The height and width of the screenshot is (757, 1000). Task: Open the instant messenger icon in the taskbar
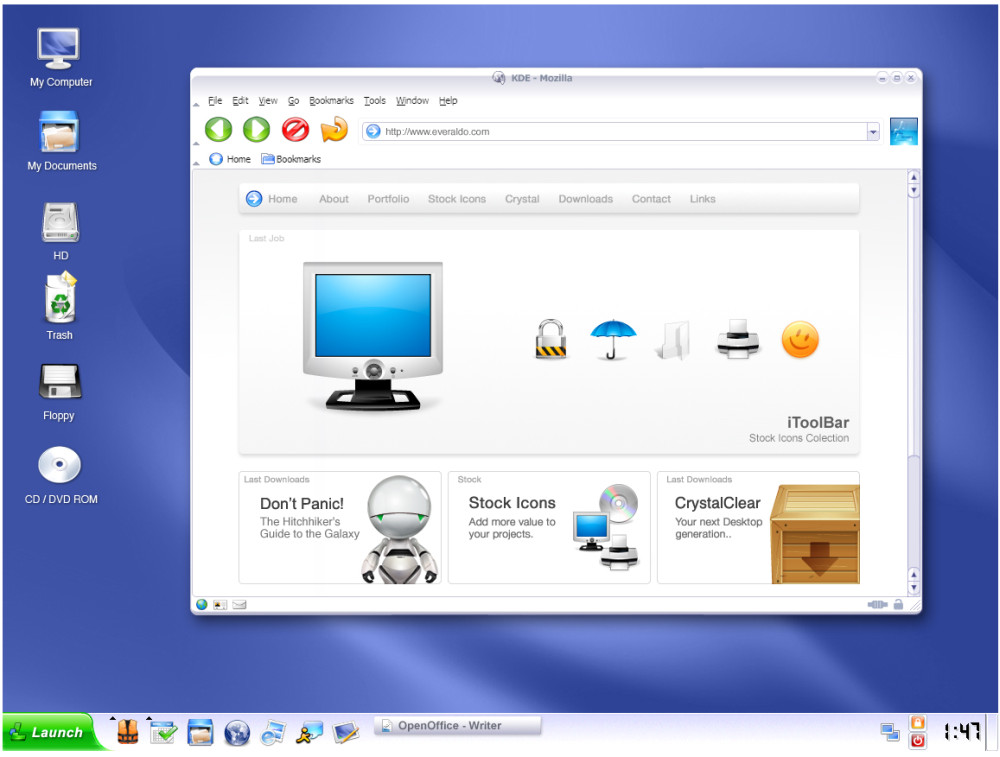click(310, 733)
